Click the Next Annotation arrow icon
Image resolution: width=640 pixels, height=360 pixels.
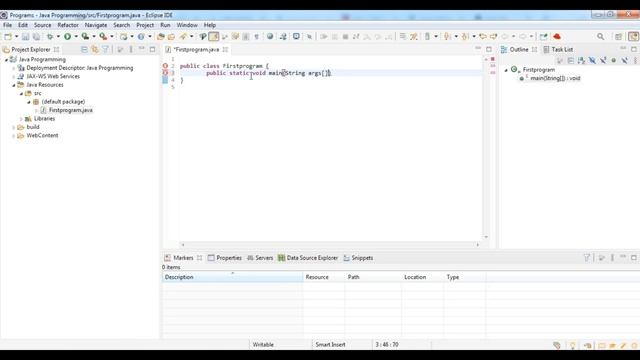coord(448,37)
